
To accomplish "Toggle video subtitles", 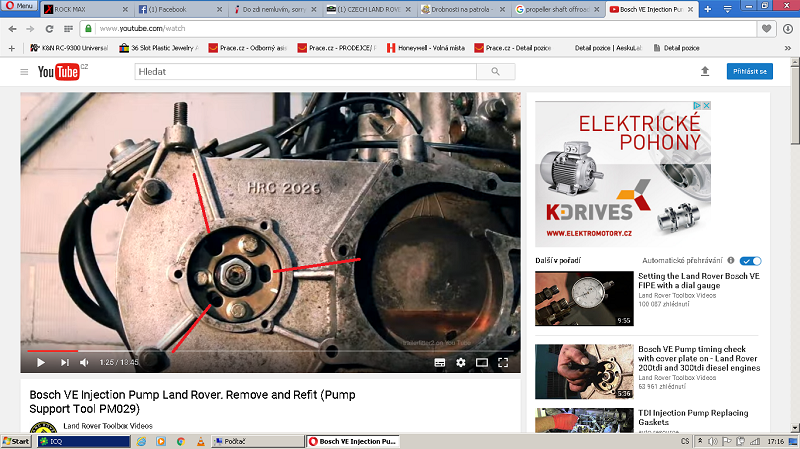I will (439, 363).
